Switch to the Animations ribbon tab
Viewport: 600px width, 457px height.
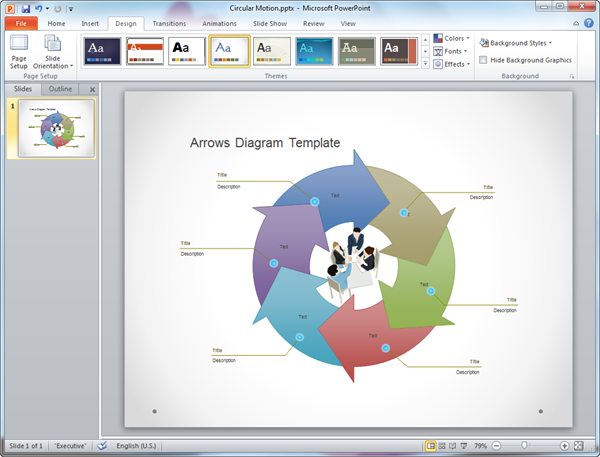click(x=219, y=23)
